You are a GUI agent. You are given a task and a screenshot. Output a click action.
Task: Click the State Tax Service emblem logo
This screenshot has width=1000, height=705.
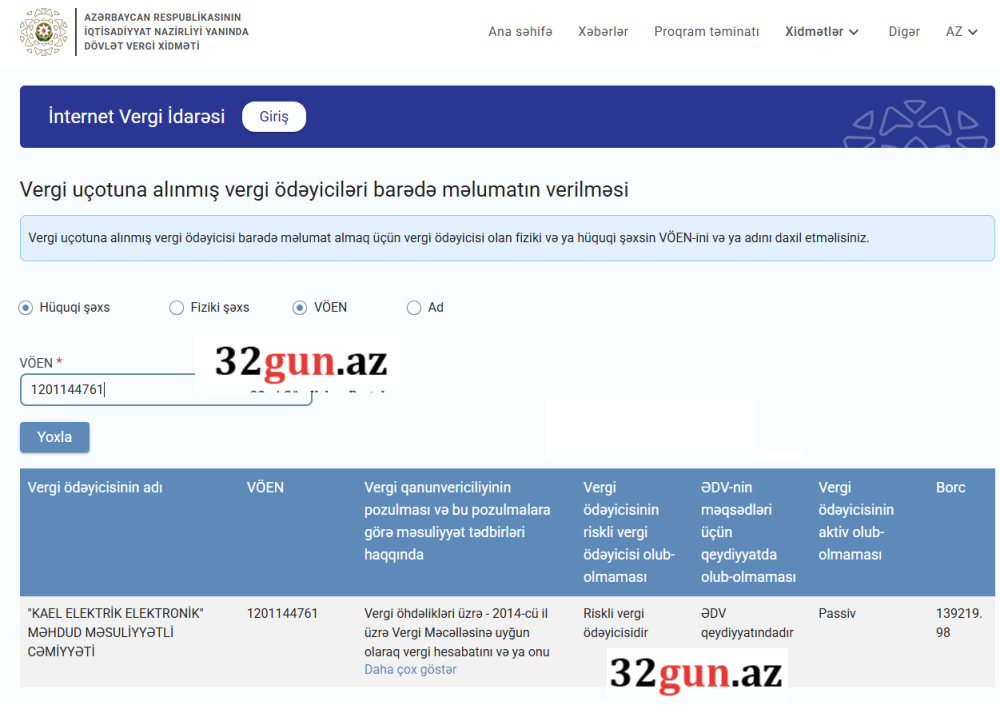pyautogui.click(x=44, y=32)
